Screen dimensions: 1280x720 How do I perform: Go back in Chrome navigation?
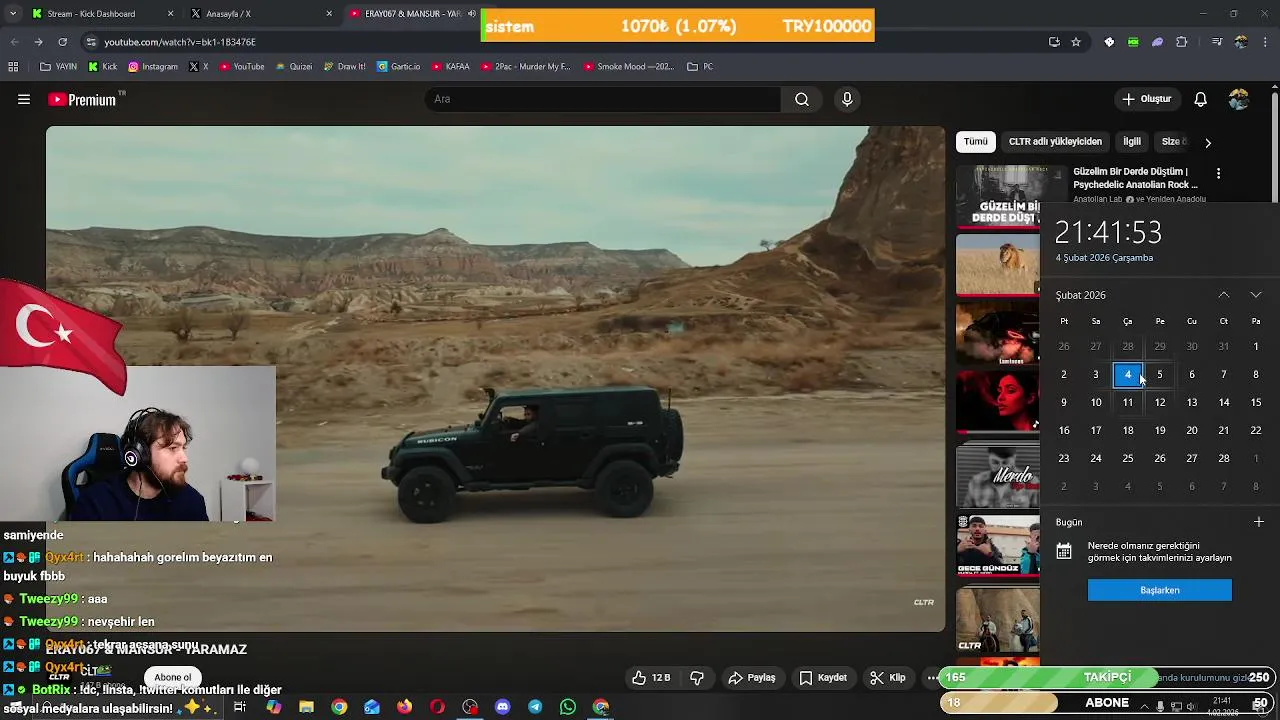click(14, 42)
